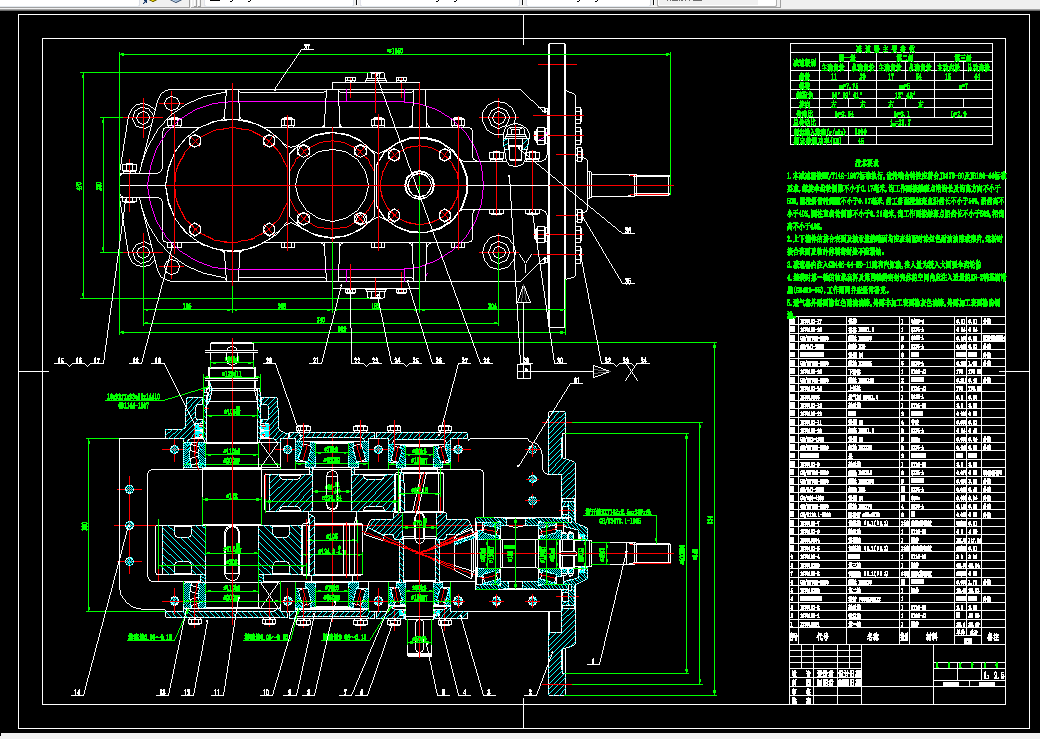
Task: Click the 1:2.5 scale value in title block
Action: [x=992, y=675]
